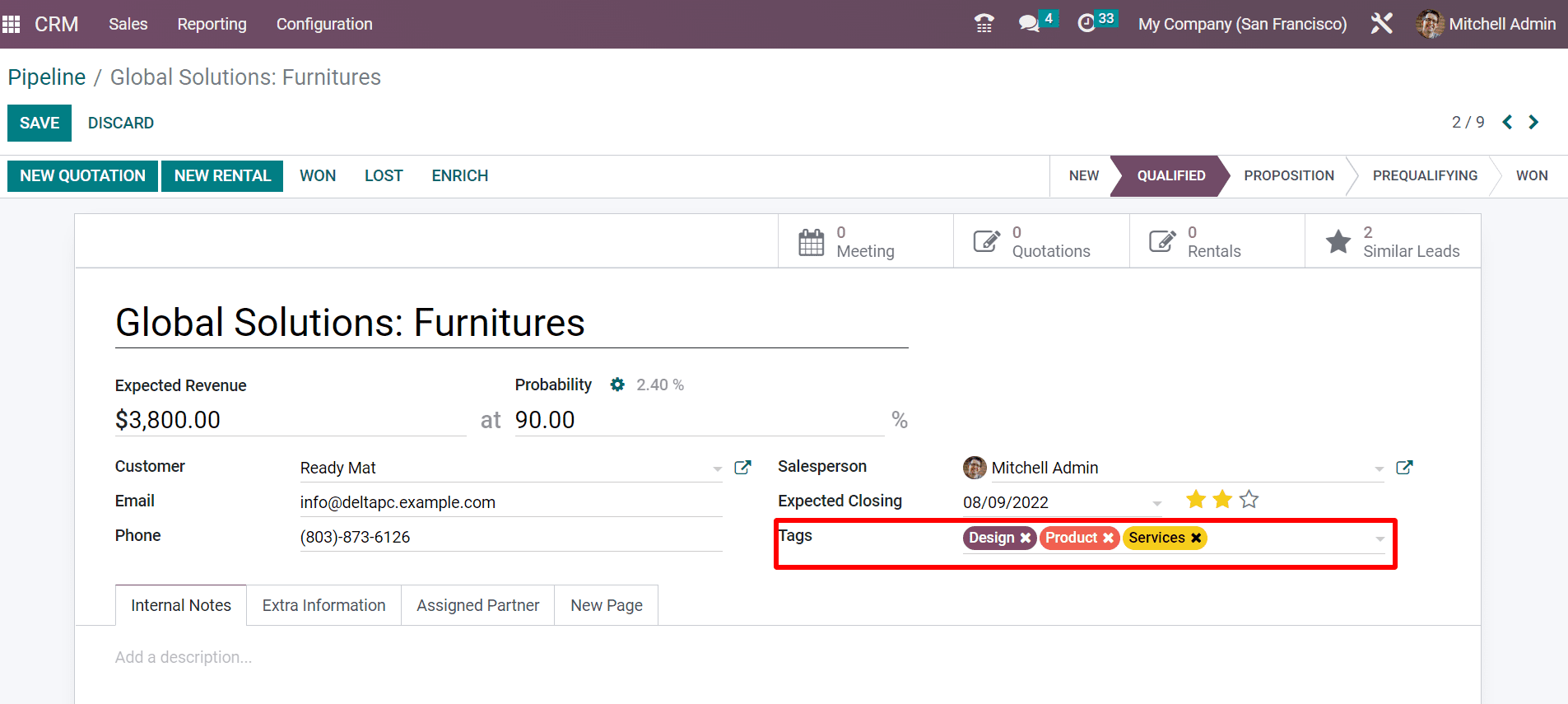Set priority to three stars
1568x704 pixels.
coord(1249,500)
